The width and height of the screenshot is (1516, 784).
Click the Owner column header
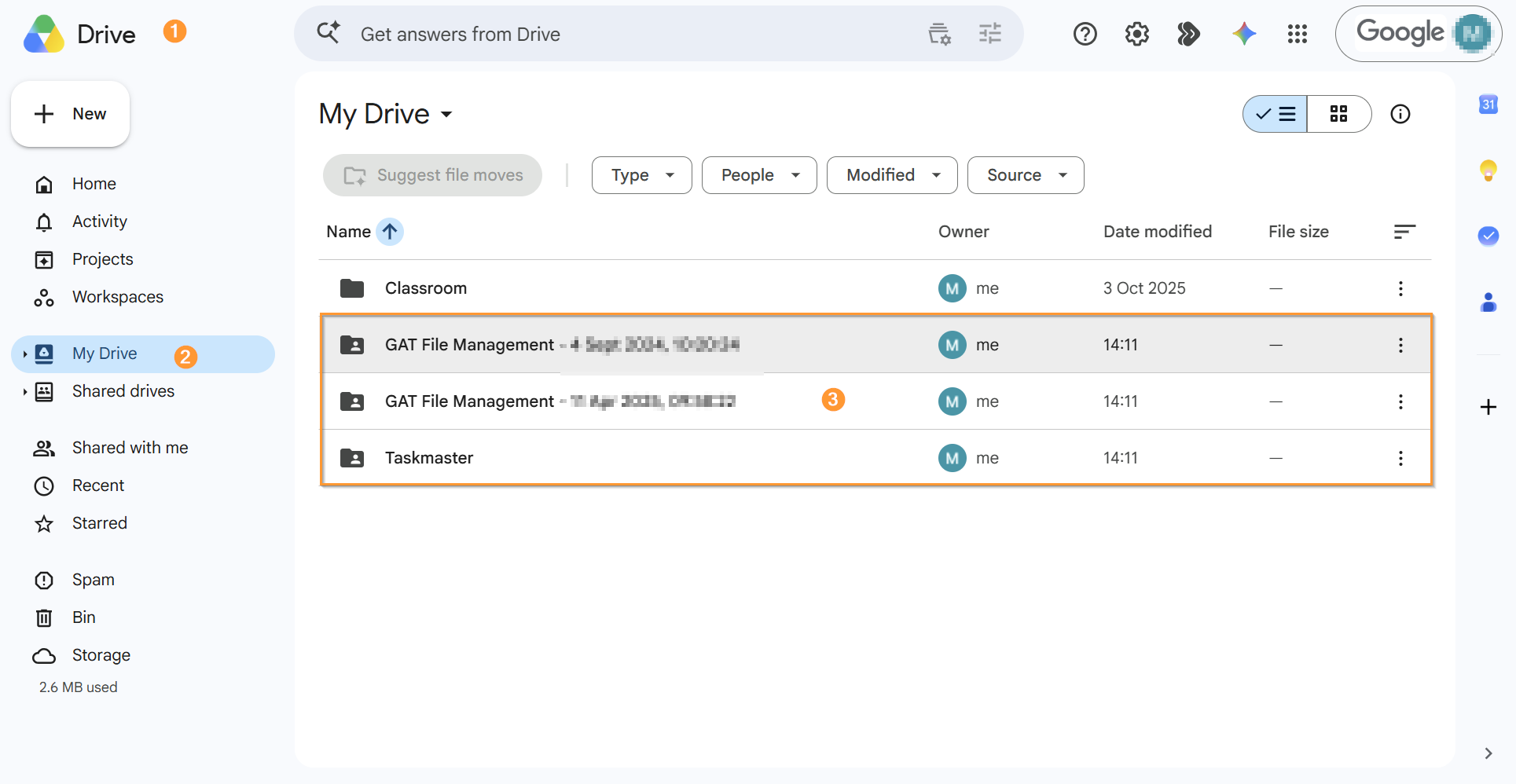pos(964,232)
